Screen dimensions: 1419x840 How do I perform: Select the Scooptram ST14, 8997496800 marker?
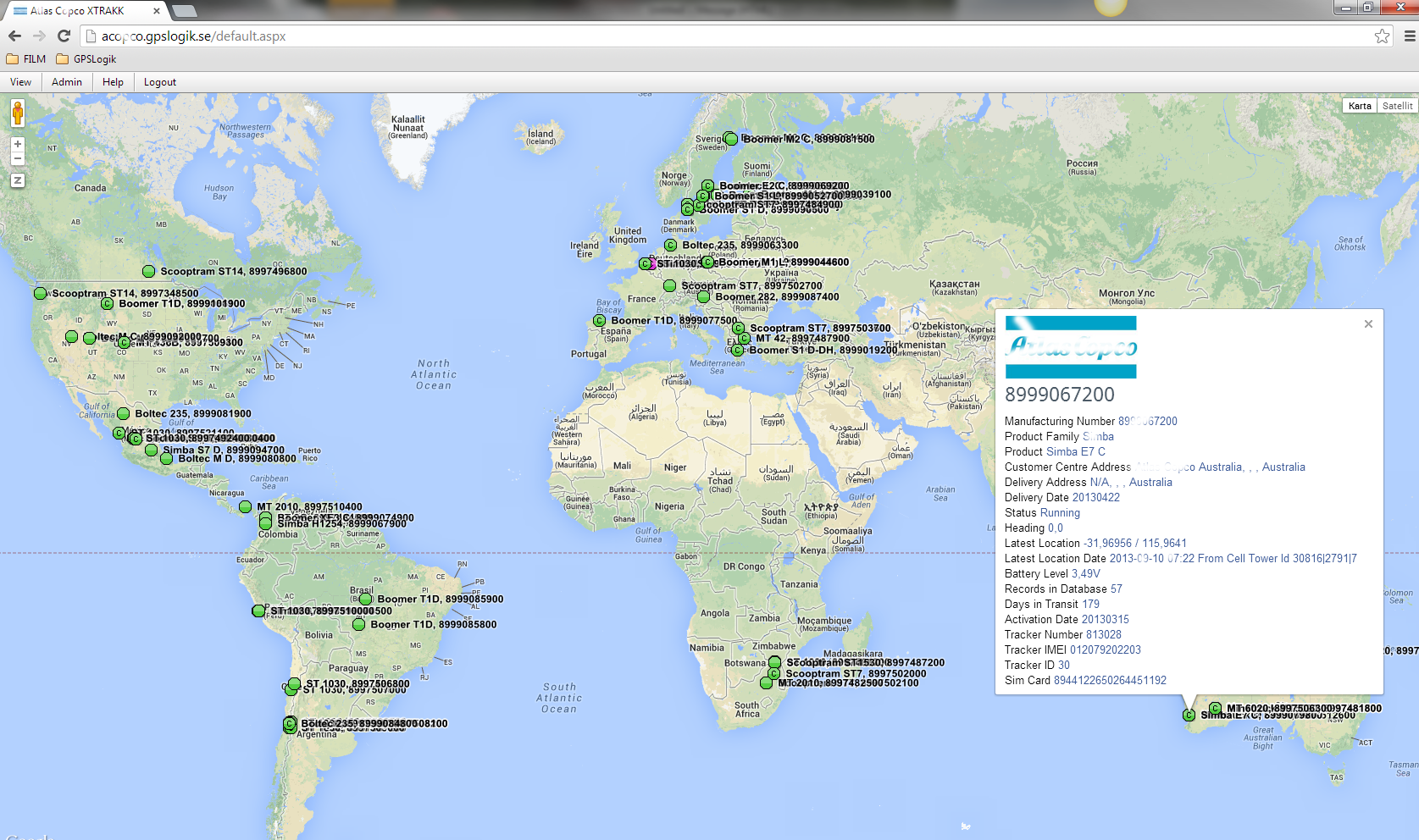pyautogui.click(x=148, y=272)
